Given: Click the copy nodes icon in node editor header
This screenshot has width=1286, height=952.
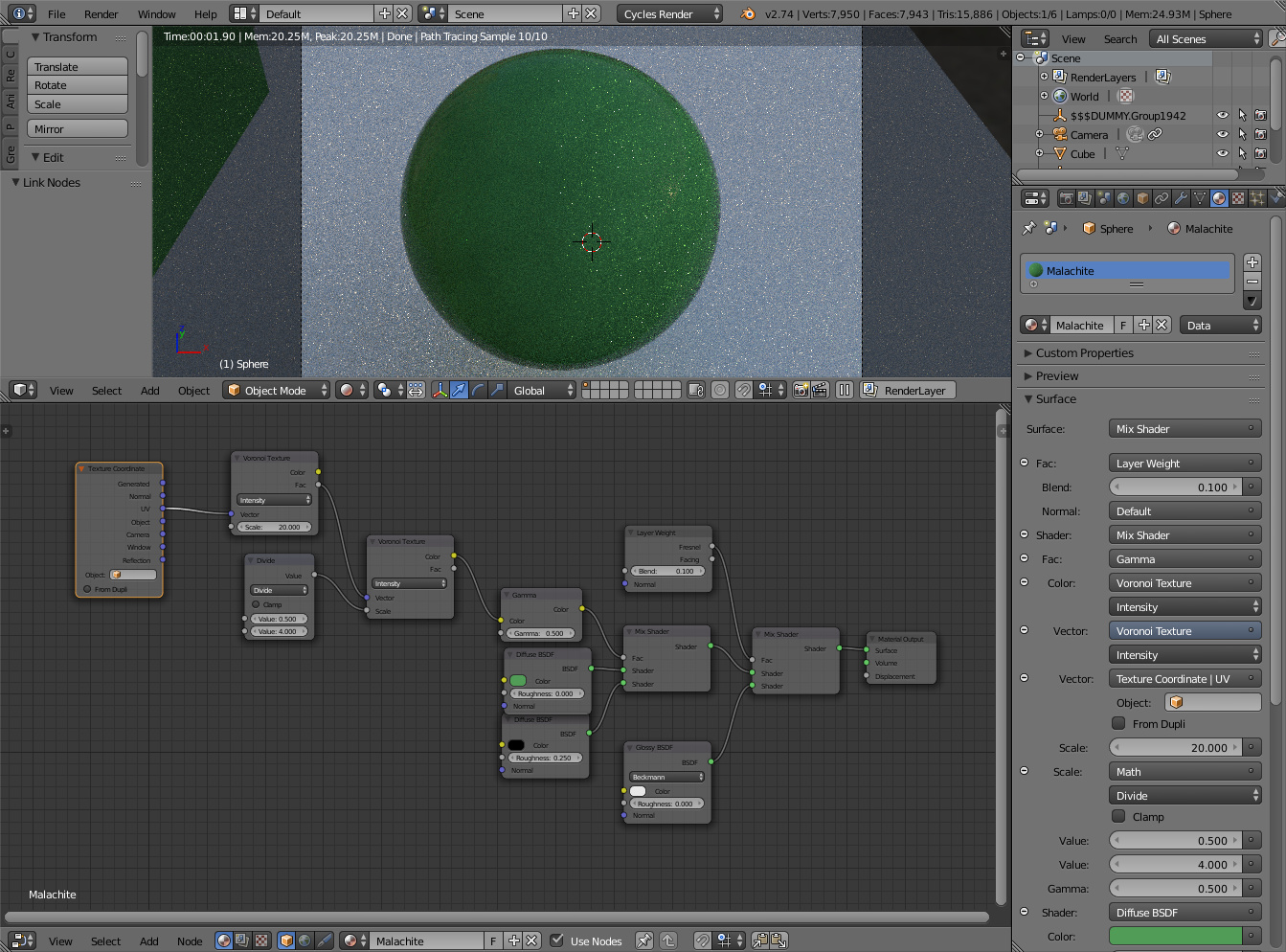Looking at the screenshot, I should tap(760, 941).
